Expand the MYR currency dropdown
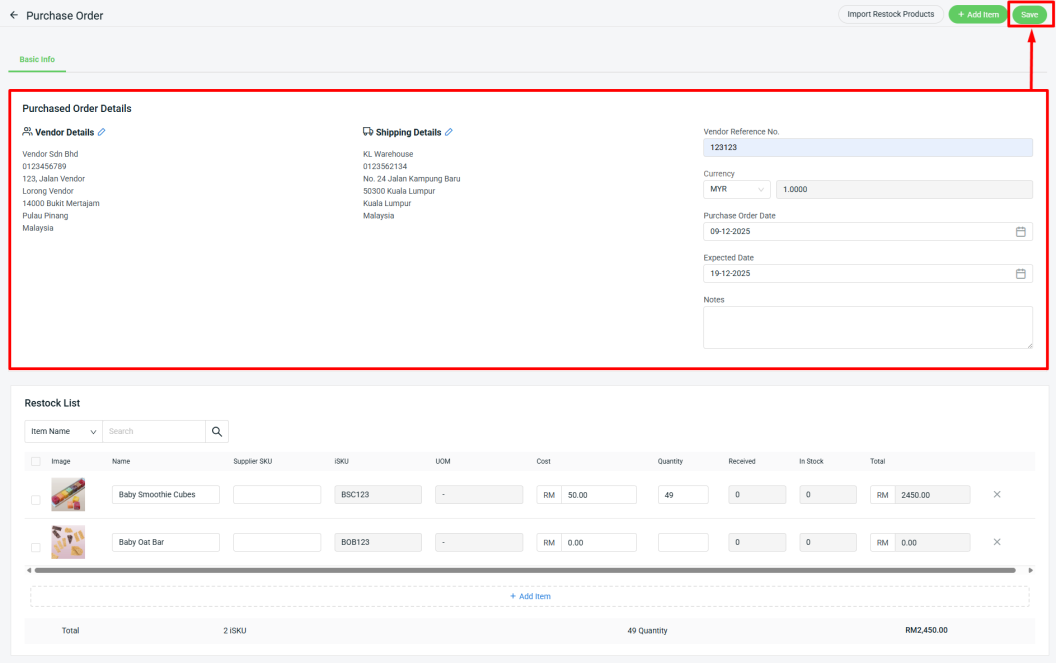 (x=736, y=189)
